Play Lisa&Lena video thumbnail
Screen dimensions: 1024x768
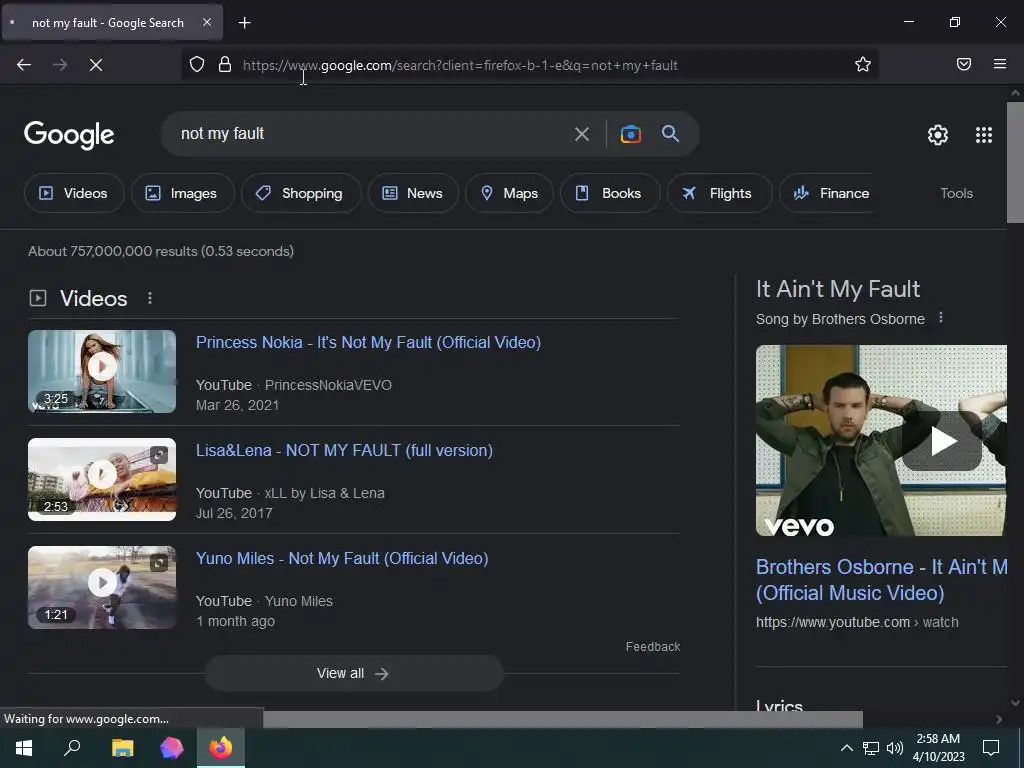click(x=102, y=479)
